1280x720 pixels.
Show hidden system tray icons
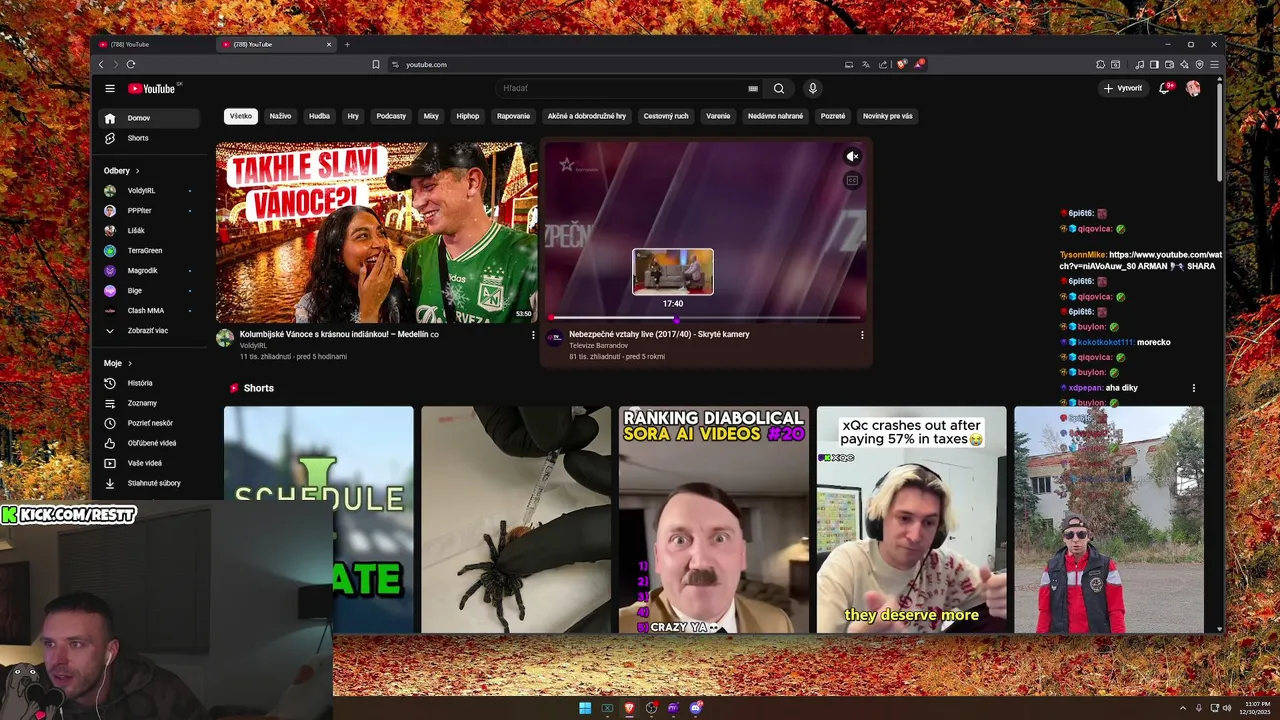point(1183,708)
